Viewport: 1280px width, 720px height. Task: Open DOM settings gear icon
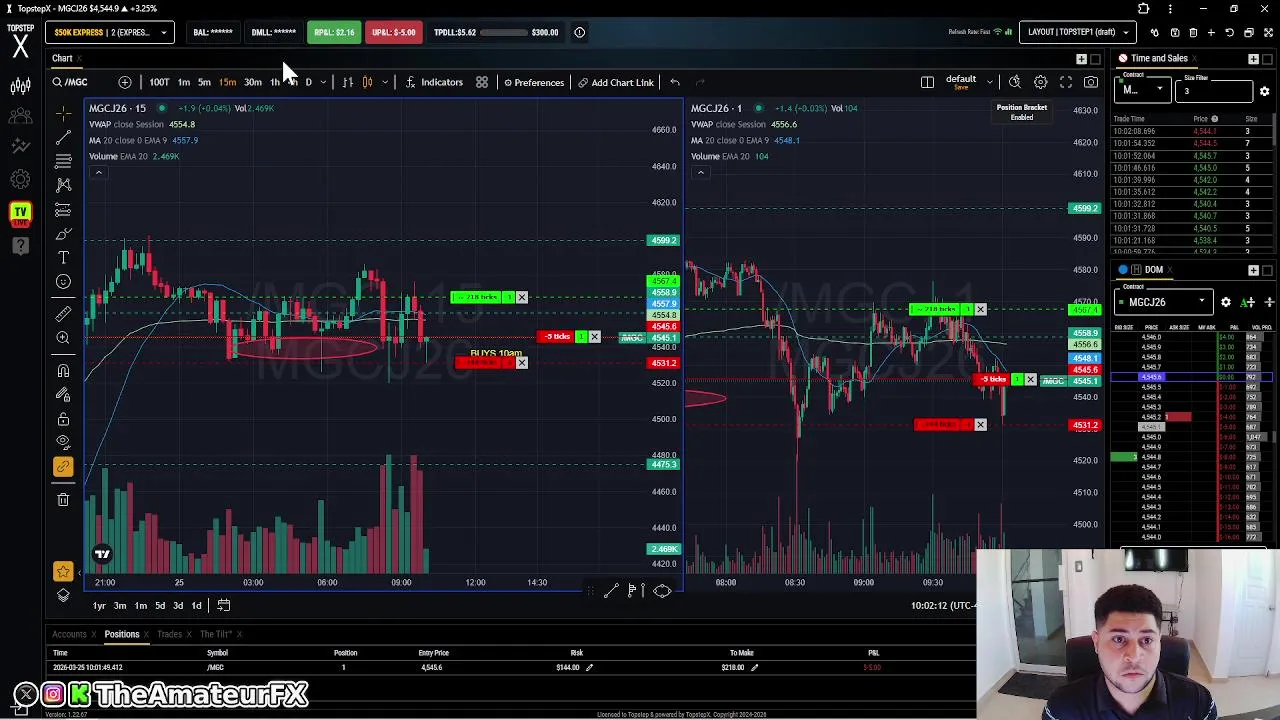[1226, 302]
